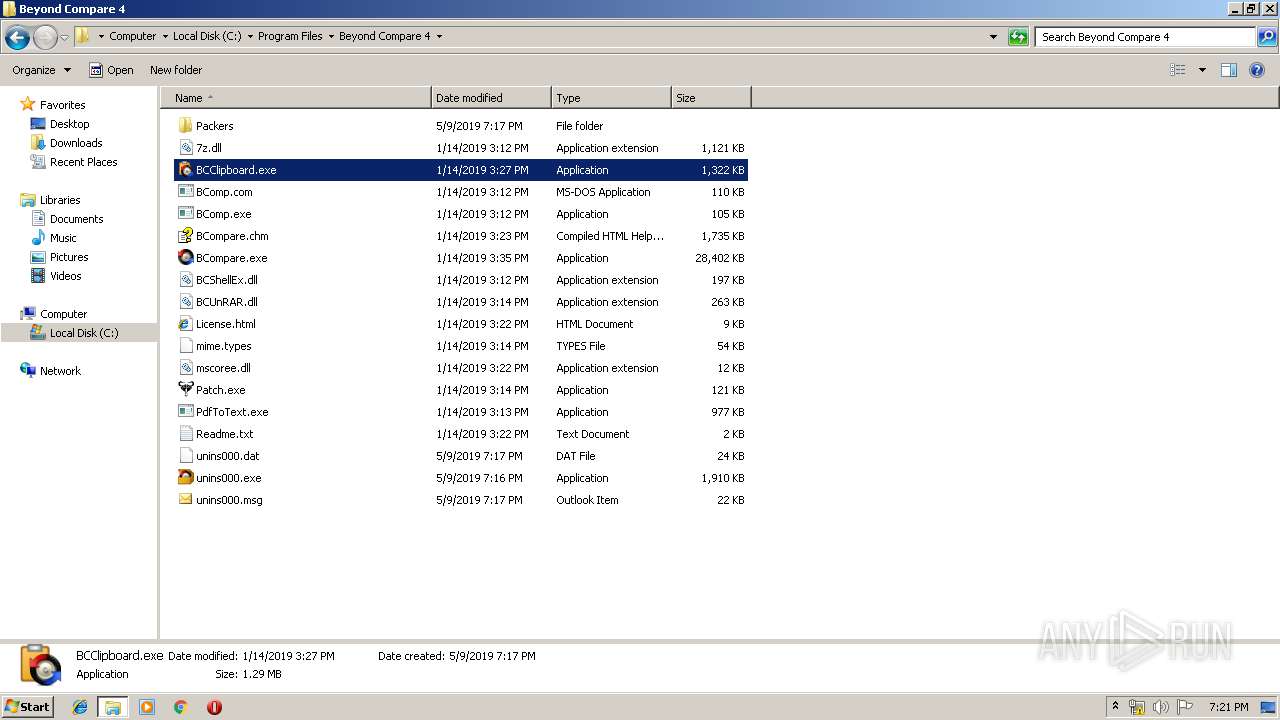Viewport: 1280px width, 720px height.
Task: Click the Search Beyond Compare 4 field
Action: tap(1145, 37)
